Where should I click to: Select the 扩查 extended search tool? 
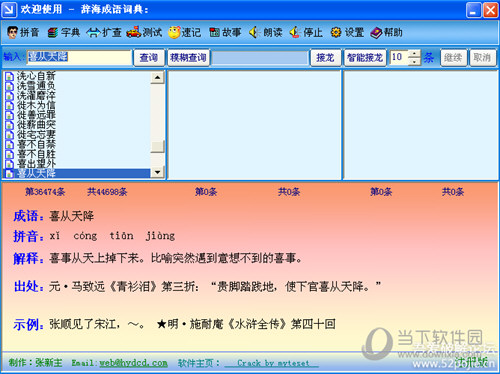pos(104,32)
